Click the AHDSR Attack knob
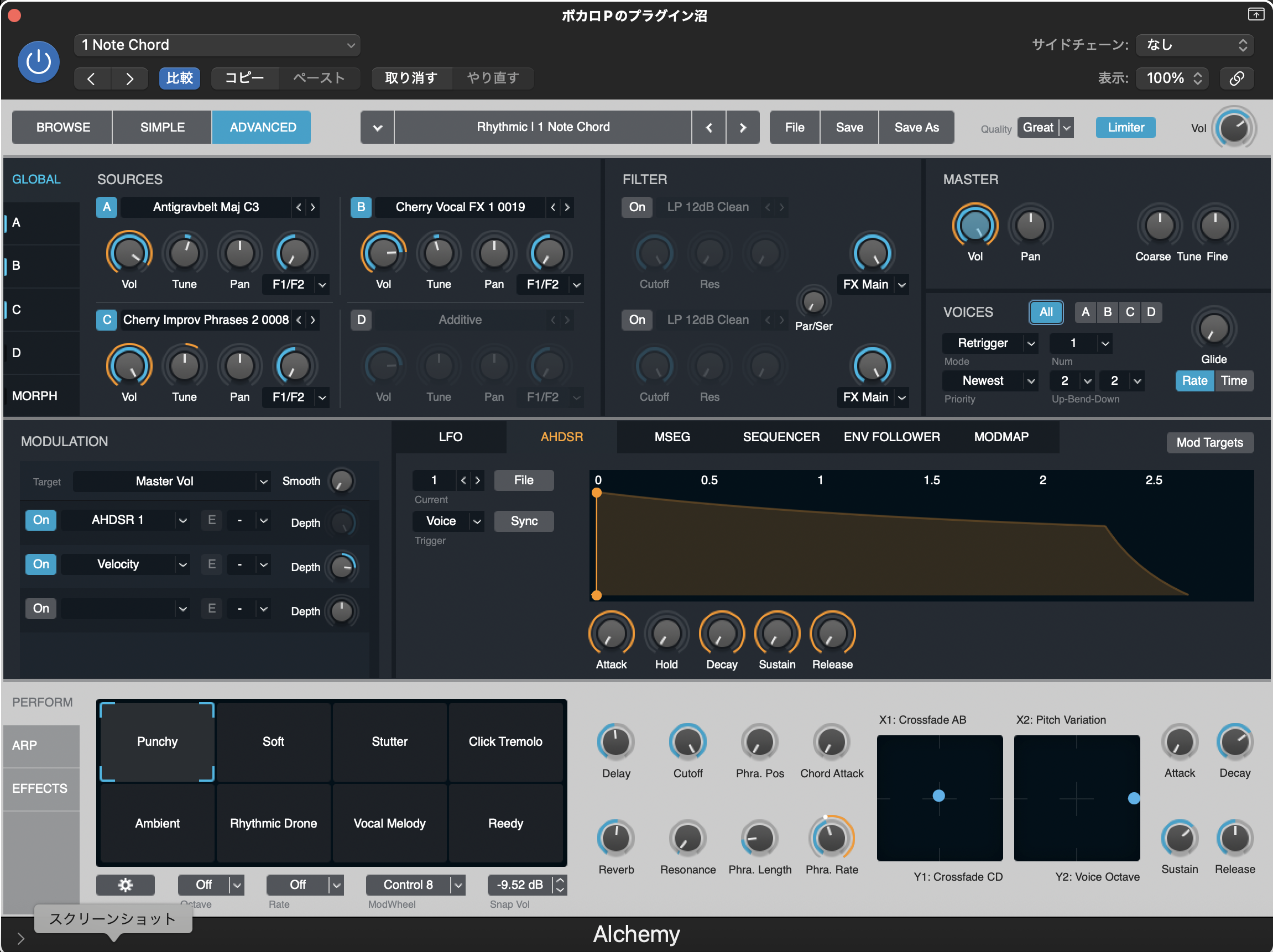The width and height of the screenshot is (1273, 952). point(611,634)
